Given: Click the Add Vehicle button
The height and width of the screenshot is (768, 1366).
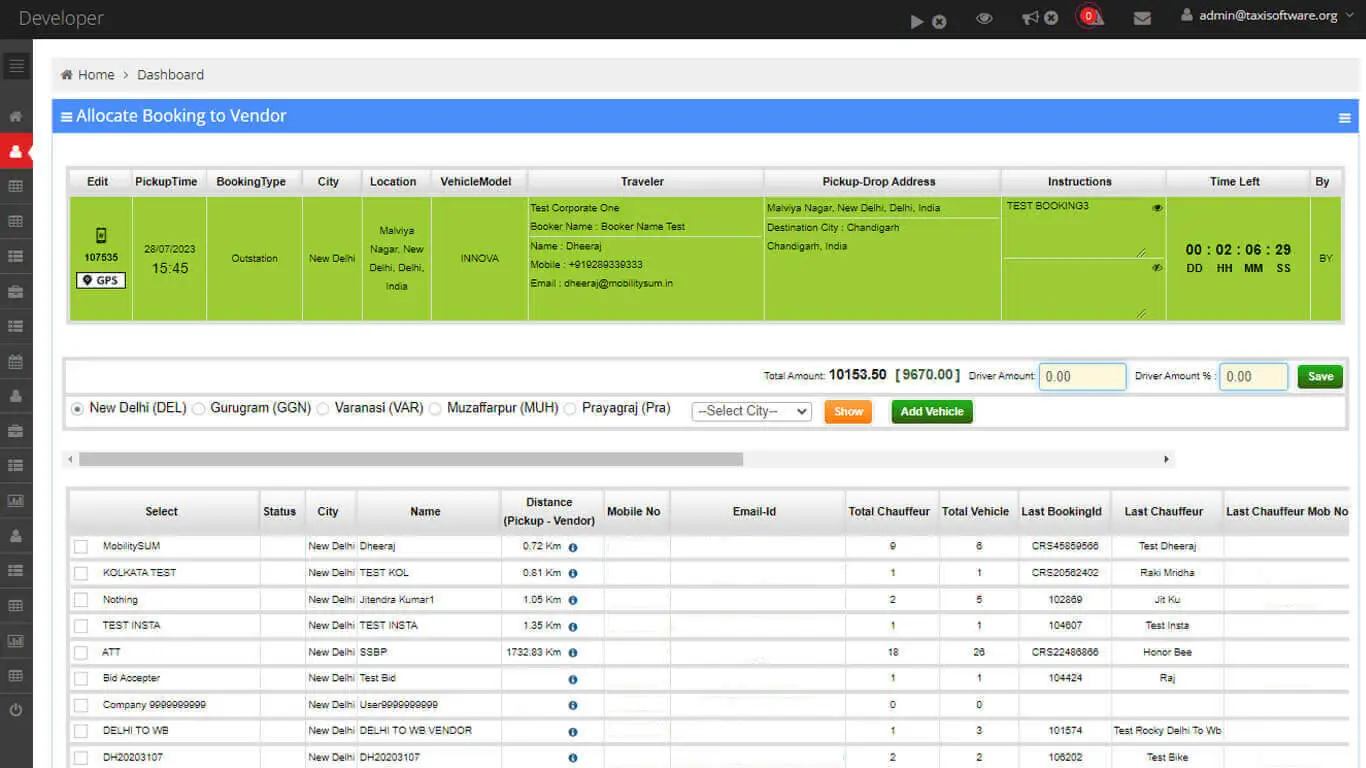Looking at the screenshot, I should tap(931, 411).
